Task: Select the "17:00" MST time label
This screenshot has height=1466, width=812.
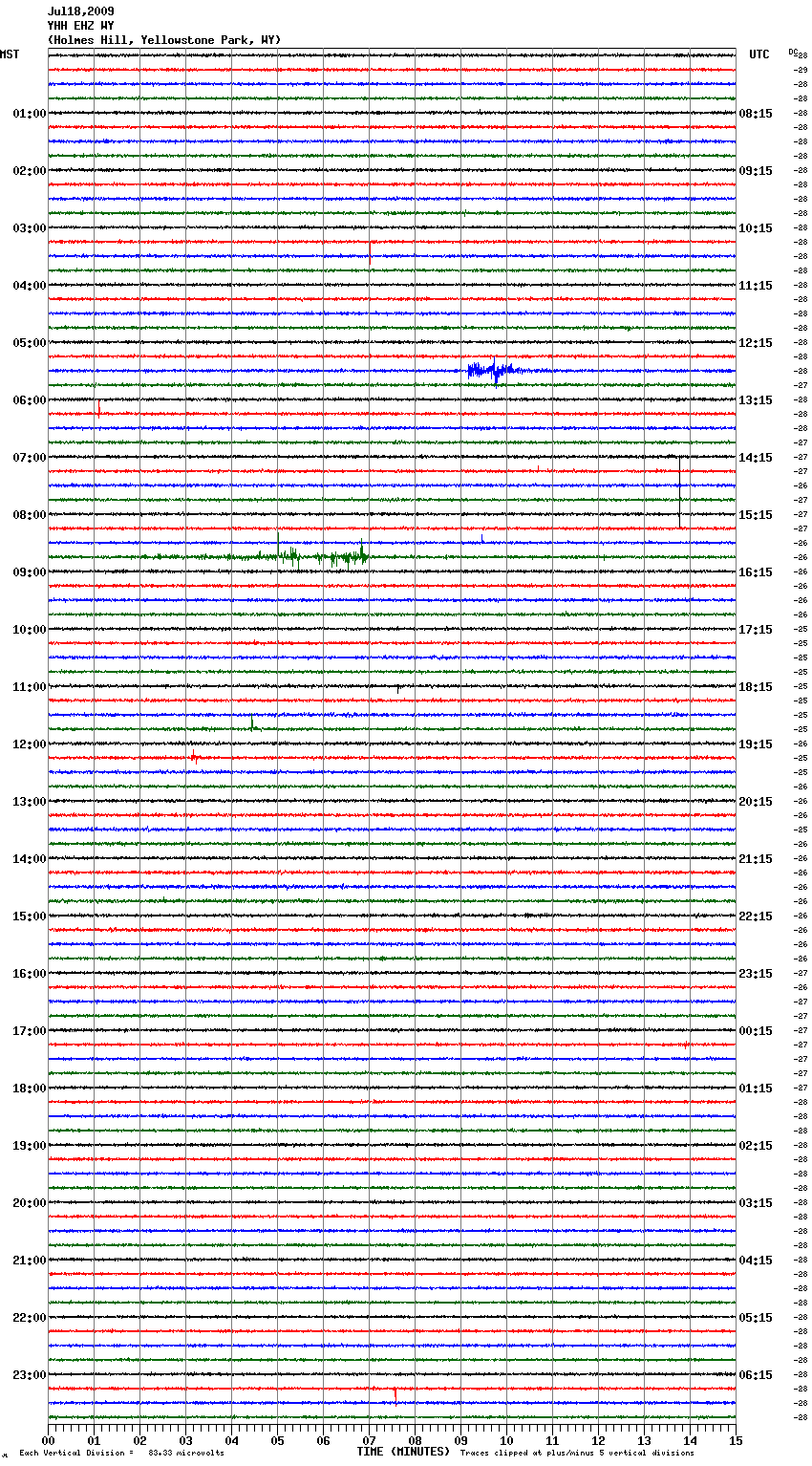Action: point(30,1031)
